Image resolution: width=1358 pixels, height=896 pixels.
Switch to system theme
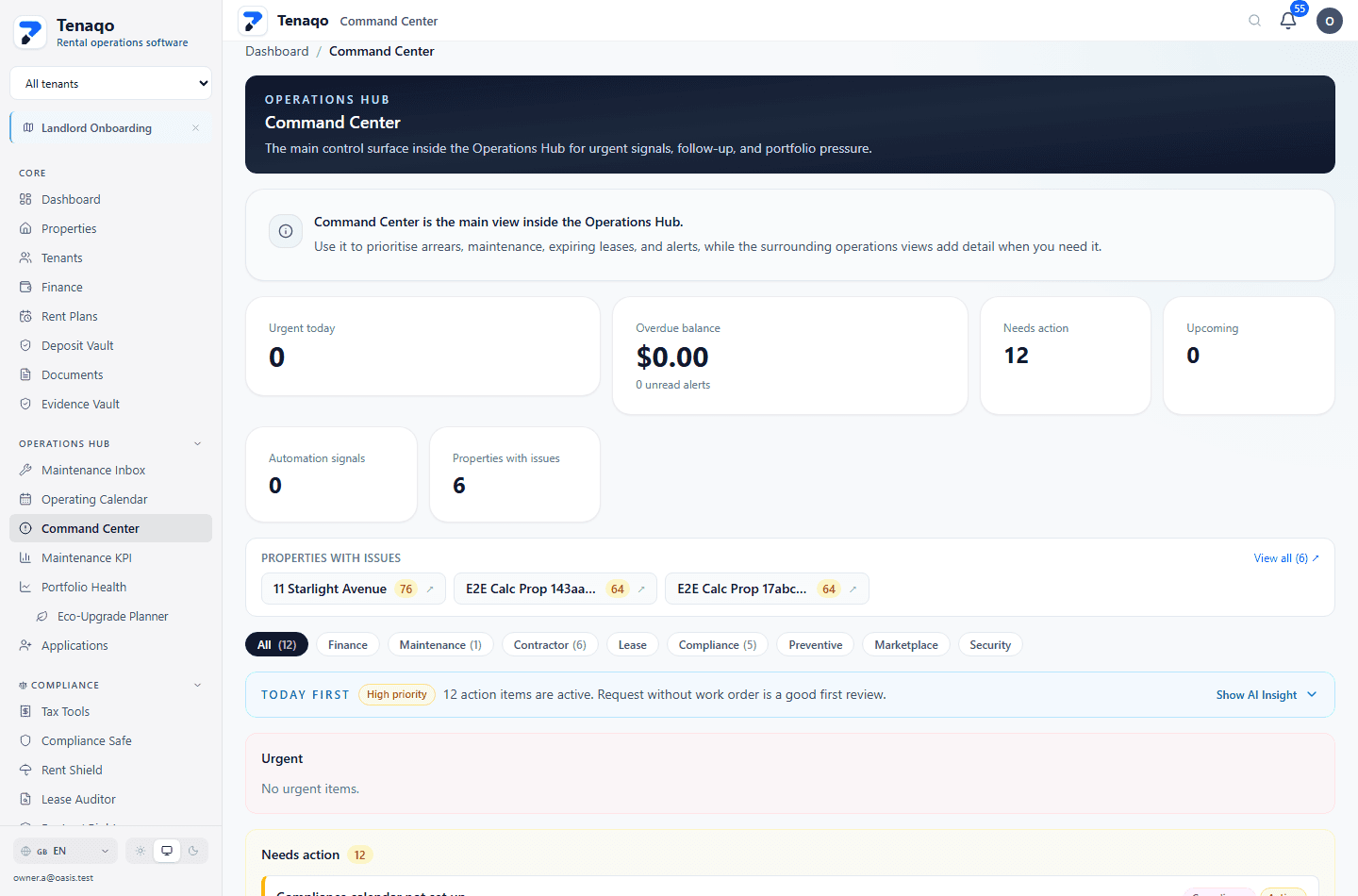167,851
